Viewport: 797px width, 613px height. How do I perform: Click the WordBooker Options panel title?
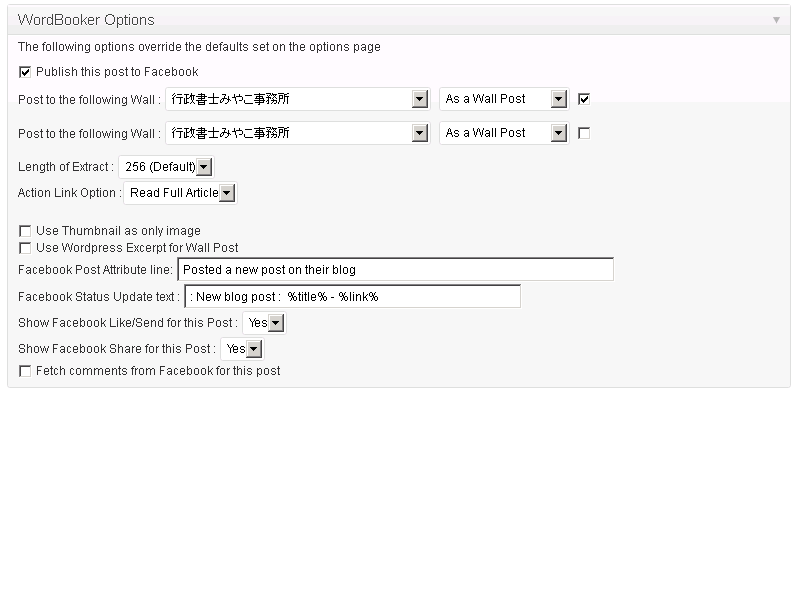coord(86,20)
